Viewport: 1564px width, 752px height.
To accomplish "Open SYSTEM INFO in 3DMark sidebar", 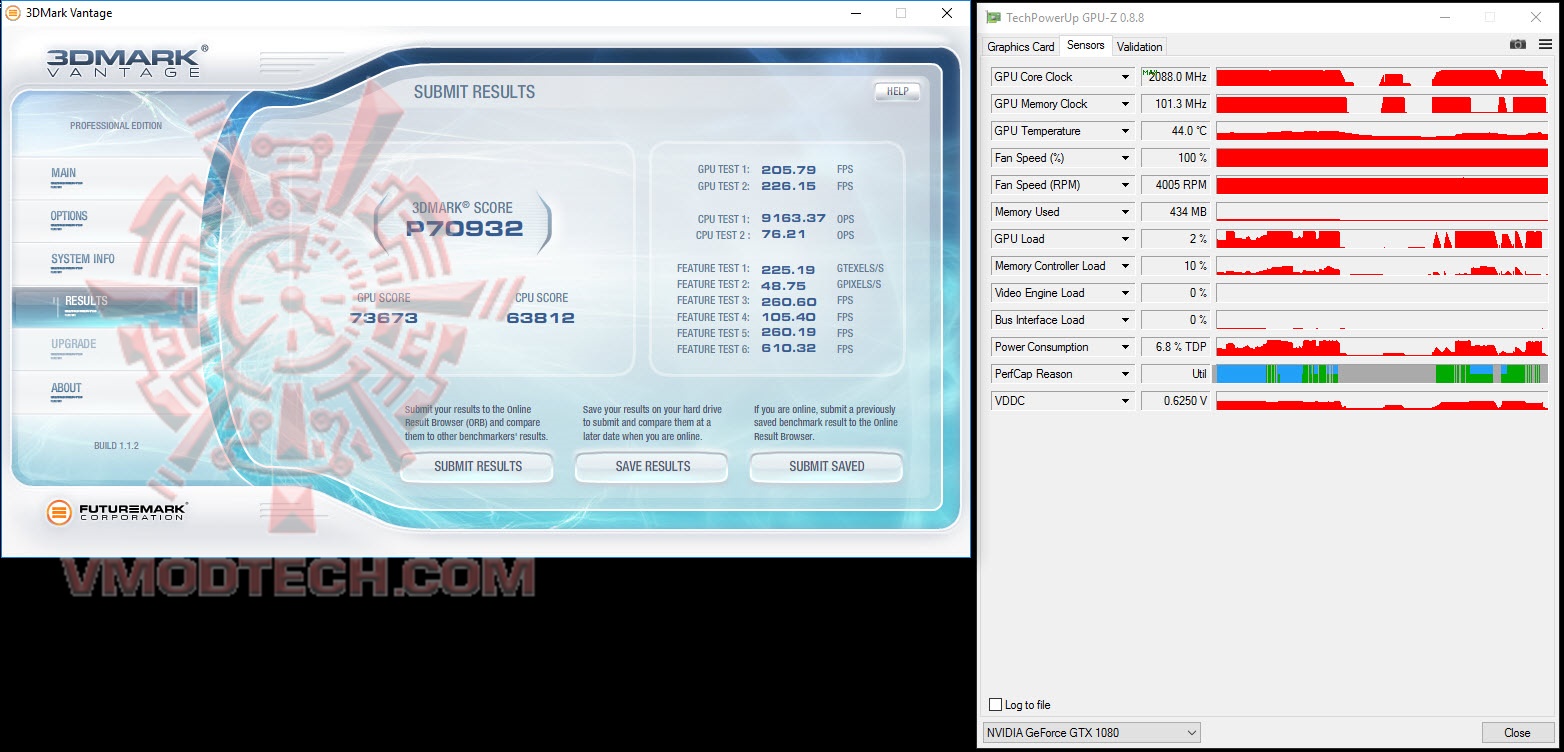I will coord(83,259).
